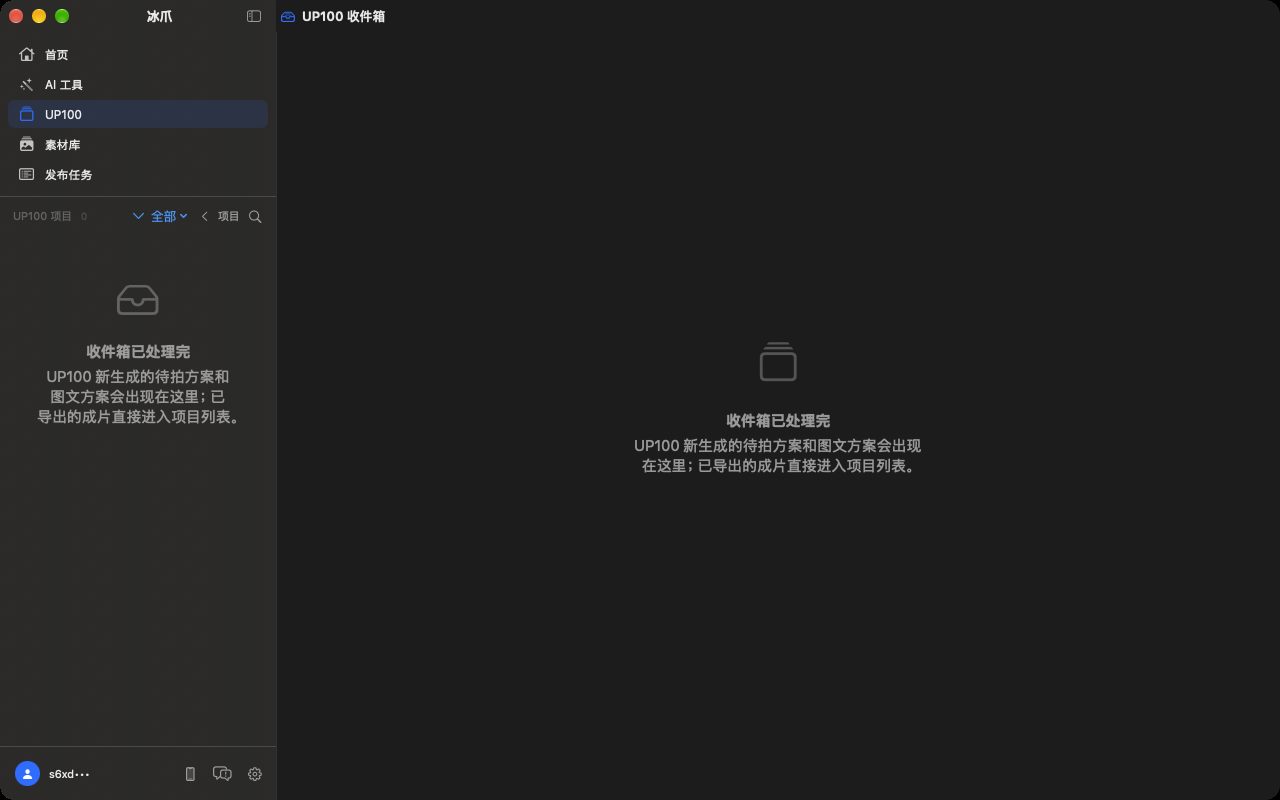Toggle the sidebar panel icon
This screenshot has height=800, width=1280.
point(254,16)
